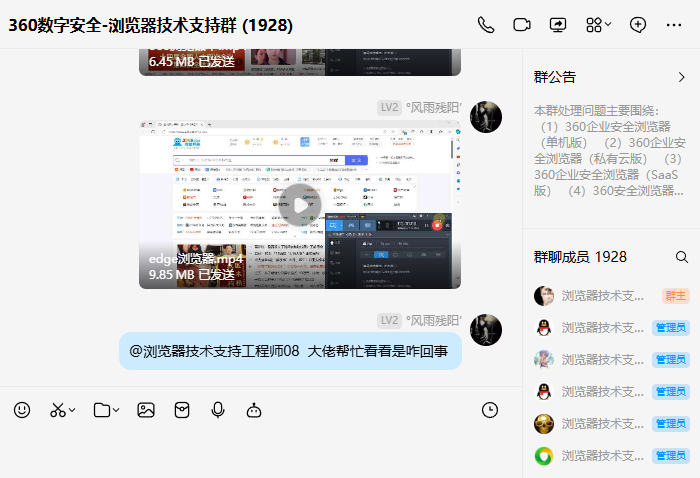Click the gold skull avatar admin member
This screenshot has width=700, height=478.
pyautogui.click(x=544, y=424)
